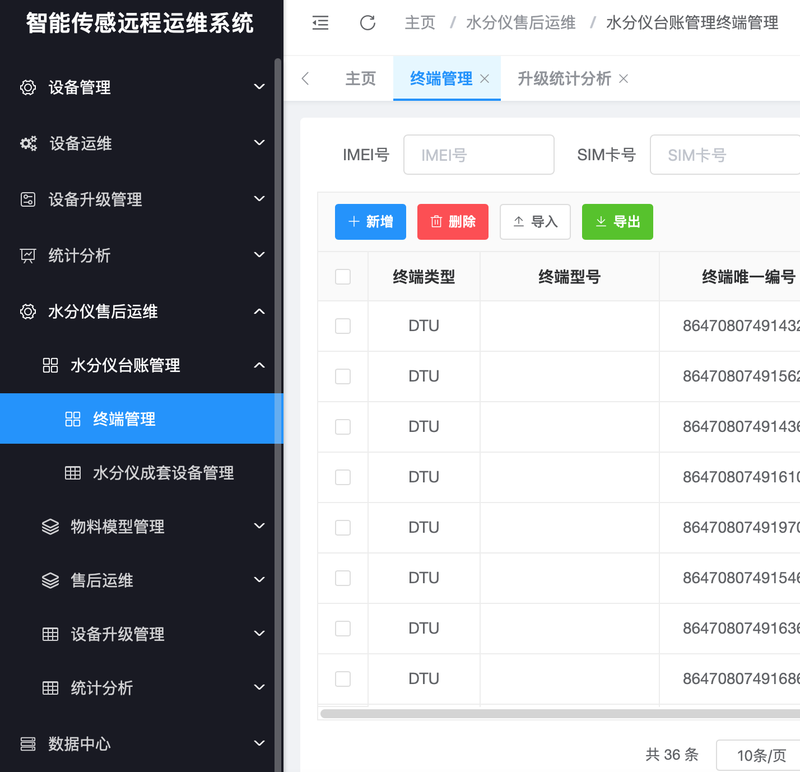Switch to the 升级统计分析 tab
The width and height of the screenshot is (800, 772).
tap(564, 79)
